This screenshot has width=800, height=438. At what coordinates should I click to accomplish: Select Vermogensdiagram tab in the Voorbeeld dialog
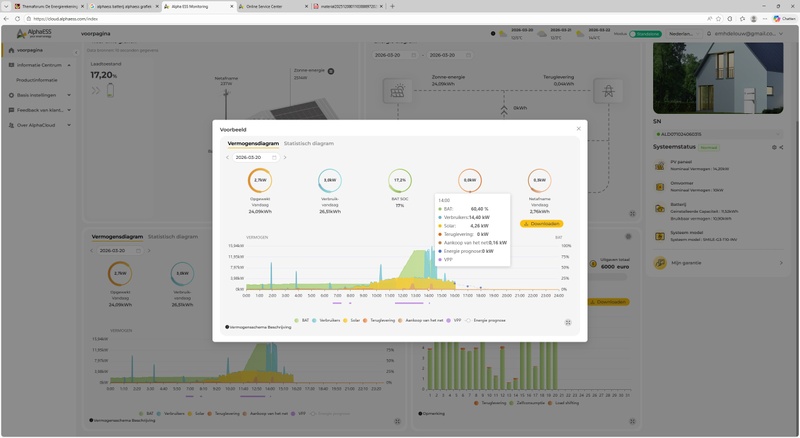253,143
